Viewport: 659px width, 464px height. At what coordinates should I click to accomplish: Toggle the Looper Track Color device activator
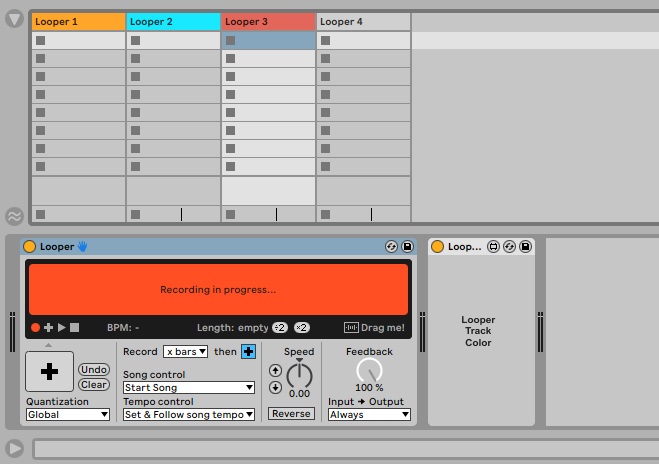pyautogui.click(x=437, y=247)
